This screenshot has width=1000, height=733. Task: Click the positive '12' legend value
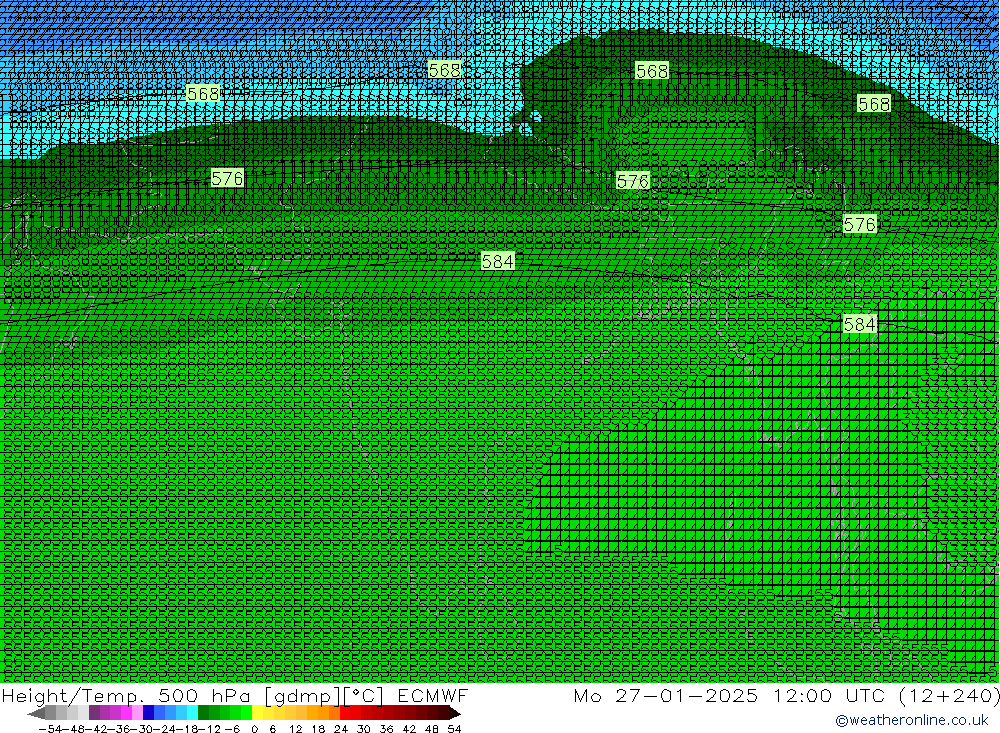(295, 729)
